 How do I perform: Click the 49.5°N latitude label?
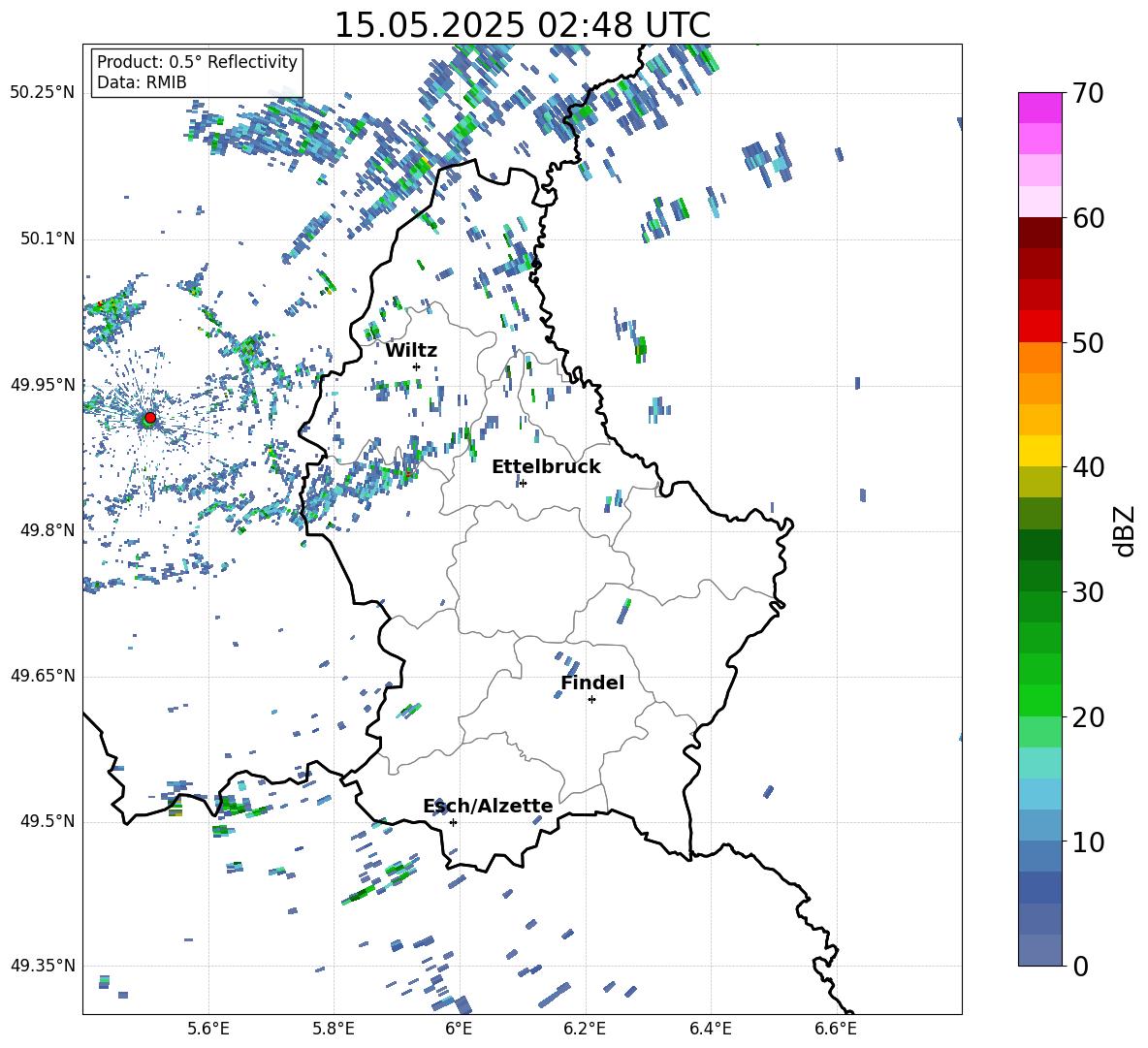tap(48, 821)
